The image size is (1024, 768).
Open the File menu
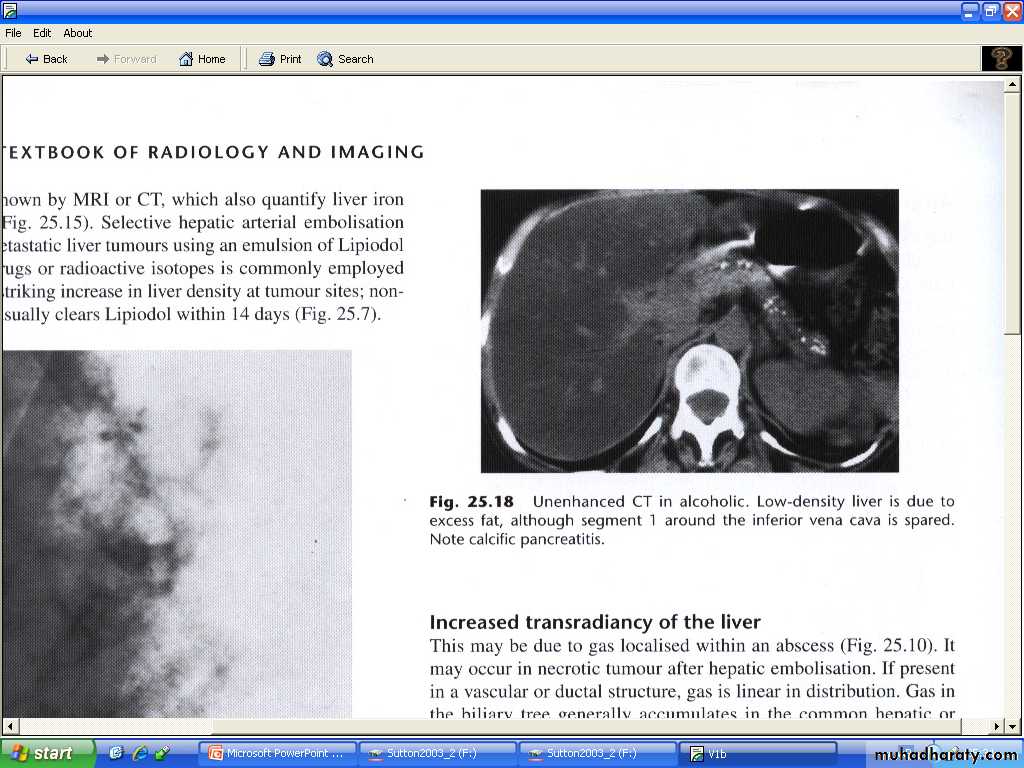coord(13,33)
